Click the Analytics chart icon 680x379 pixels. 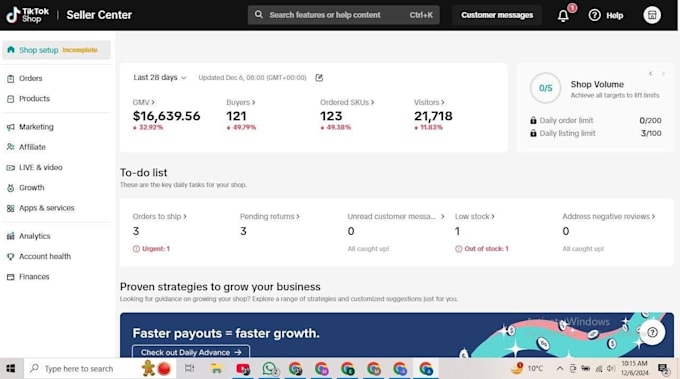coord(10,236)
